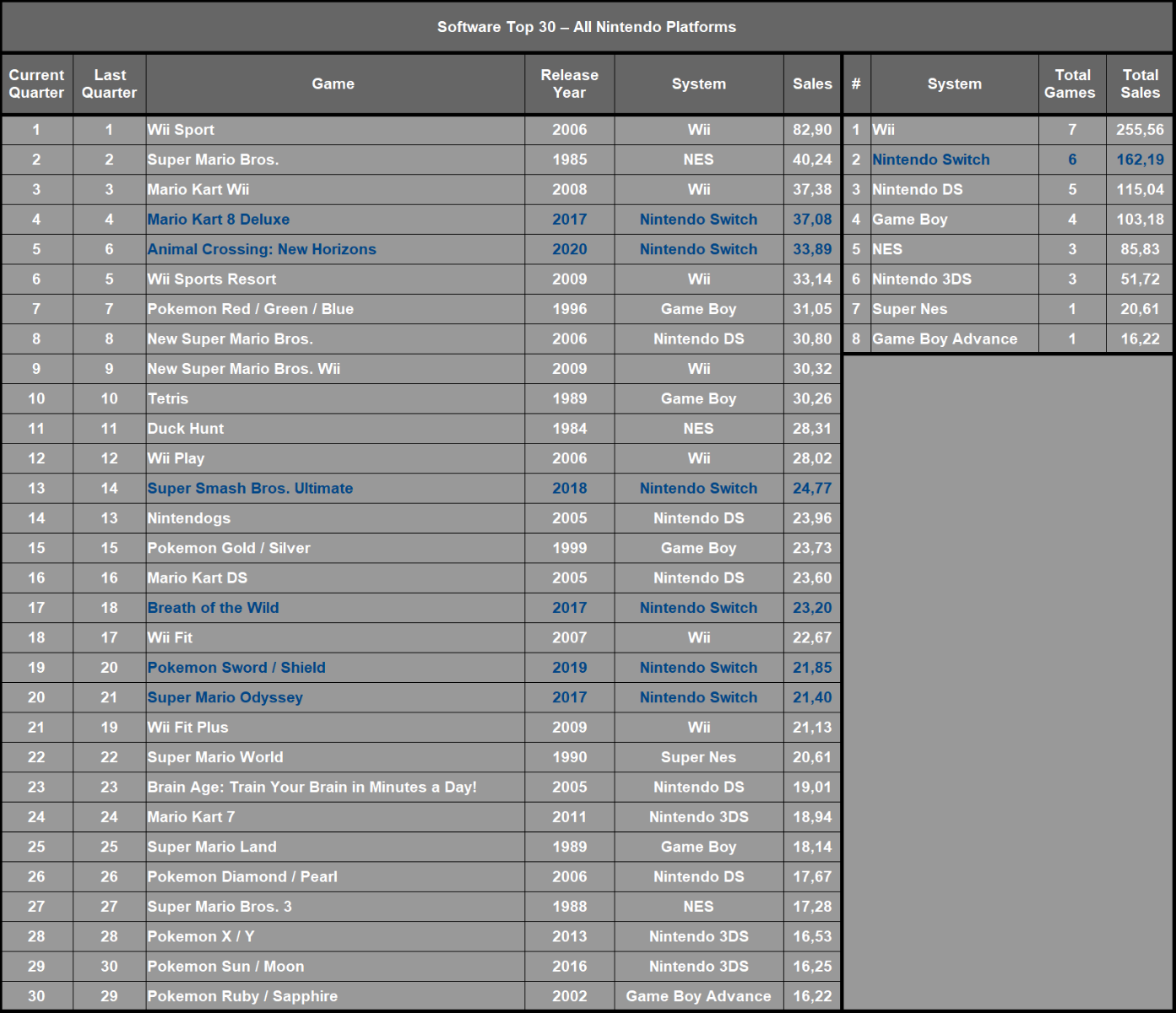Click 'Pokemon Diamond / Pearl' game name

242,877
